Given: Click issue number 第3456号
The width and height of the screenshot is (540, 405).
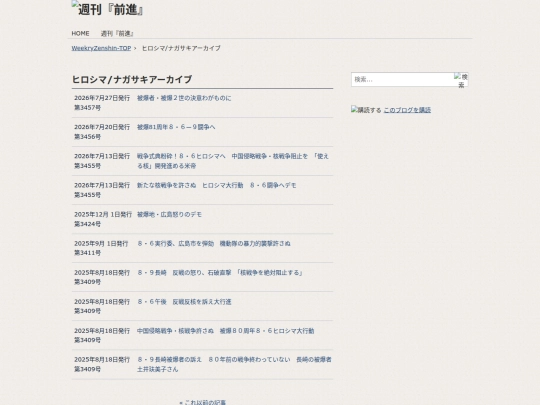Looking at the screenshot, I should click(87, 137).
